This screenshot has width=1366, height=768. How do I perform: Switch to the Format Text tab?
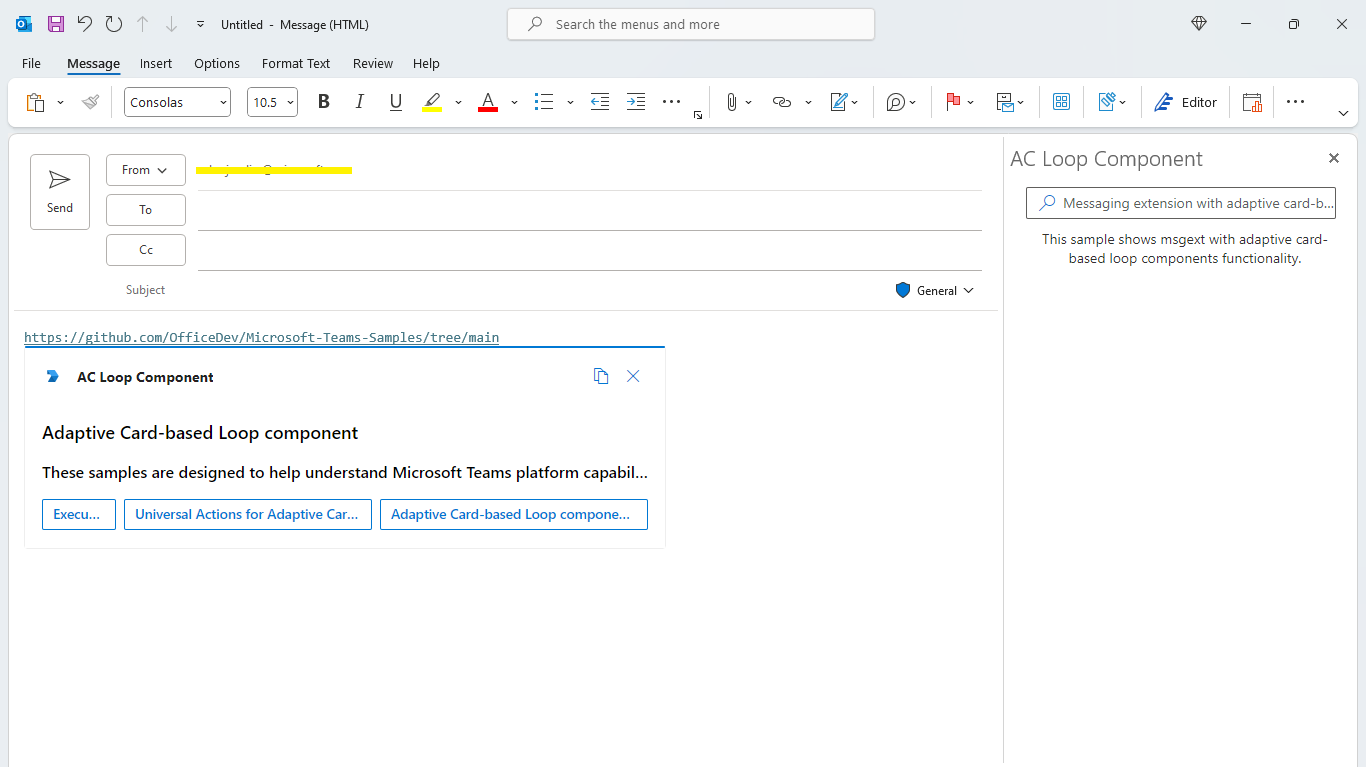[x=296, y=63]
